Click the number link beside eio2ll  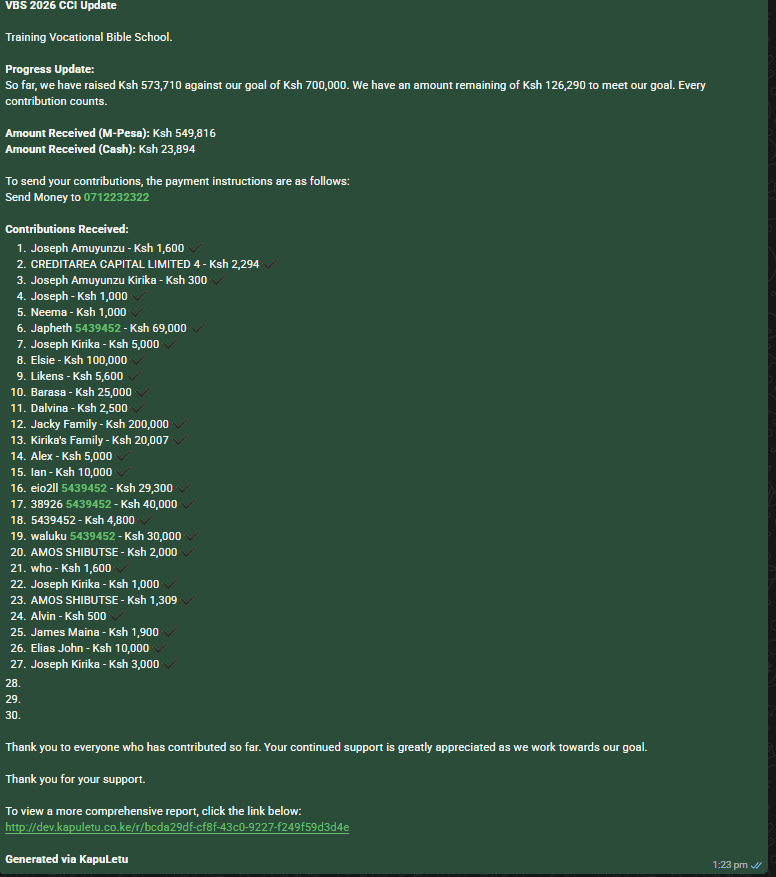(x=84, y=488)
